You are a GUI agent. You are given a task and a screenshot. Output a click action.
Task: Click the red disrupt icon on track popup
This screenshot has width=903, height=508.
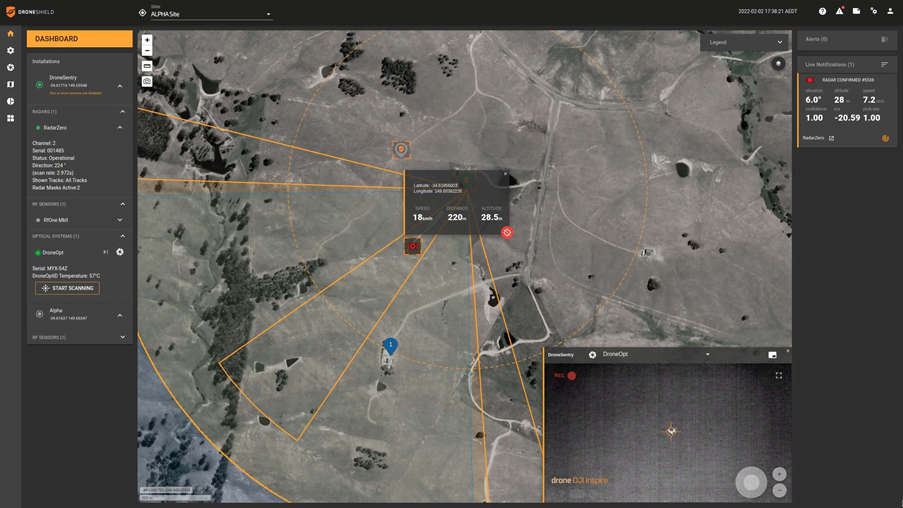(x=507, y=232)
